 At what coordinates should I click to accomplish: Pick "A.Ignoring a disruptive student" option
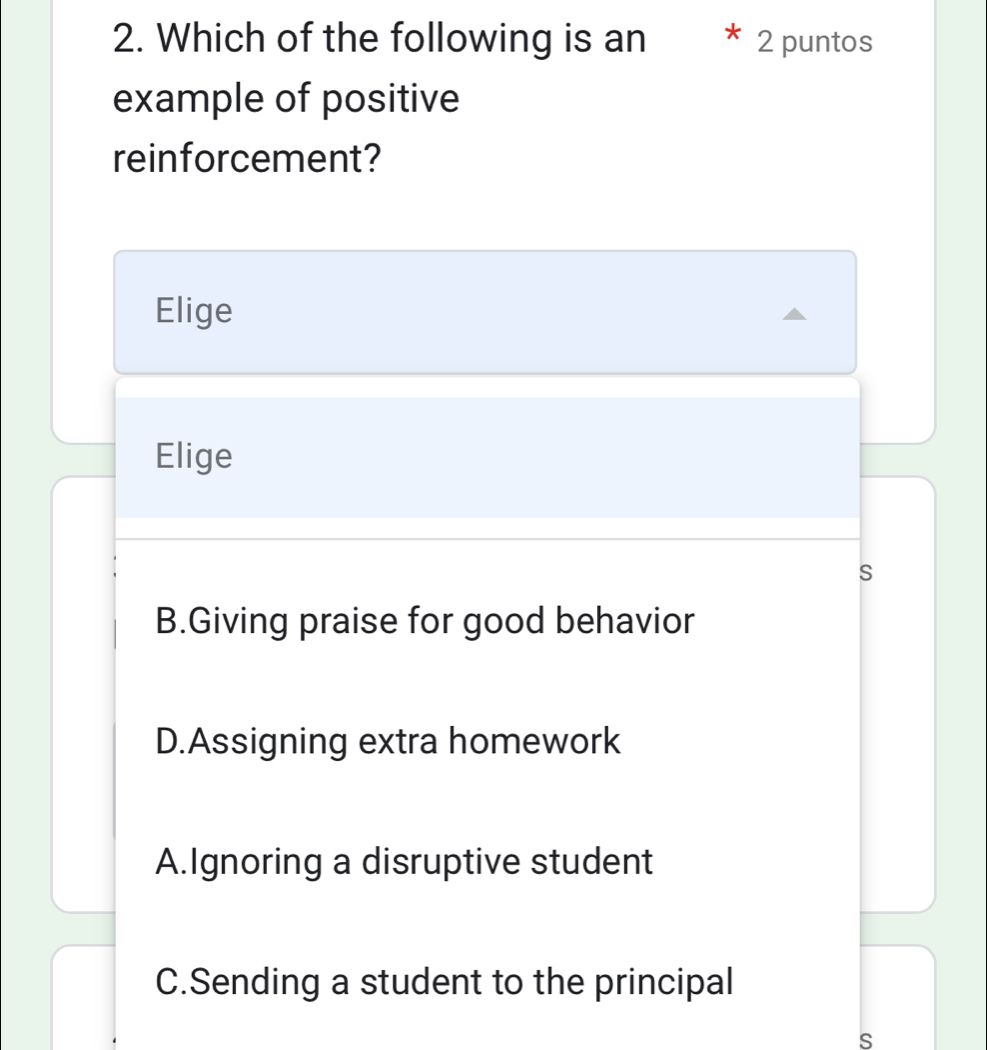pos(405,861)
